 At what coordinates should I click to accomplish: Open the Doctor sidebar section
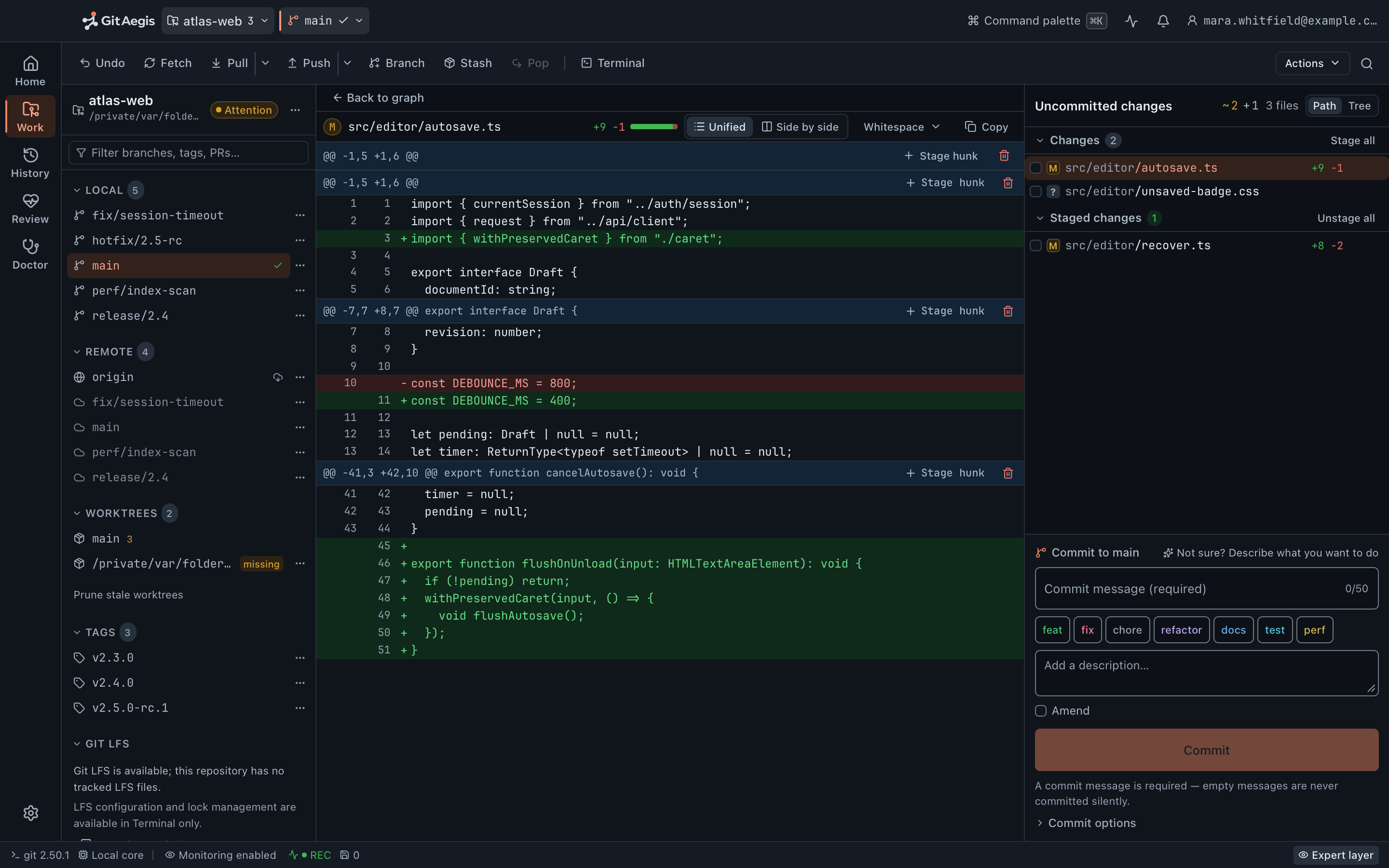point(30,255)
